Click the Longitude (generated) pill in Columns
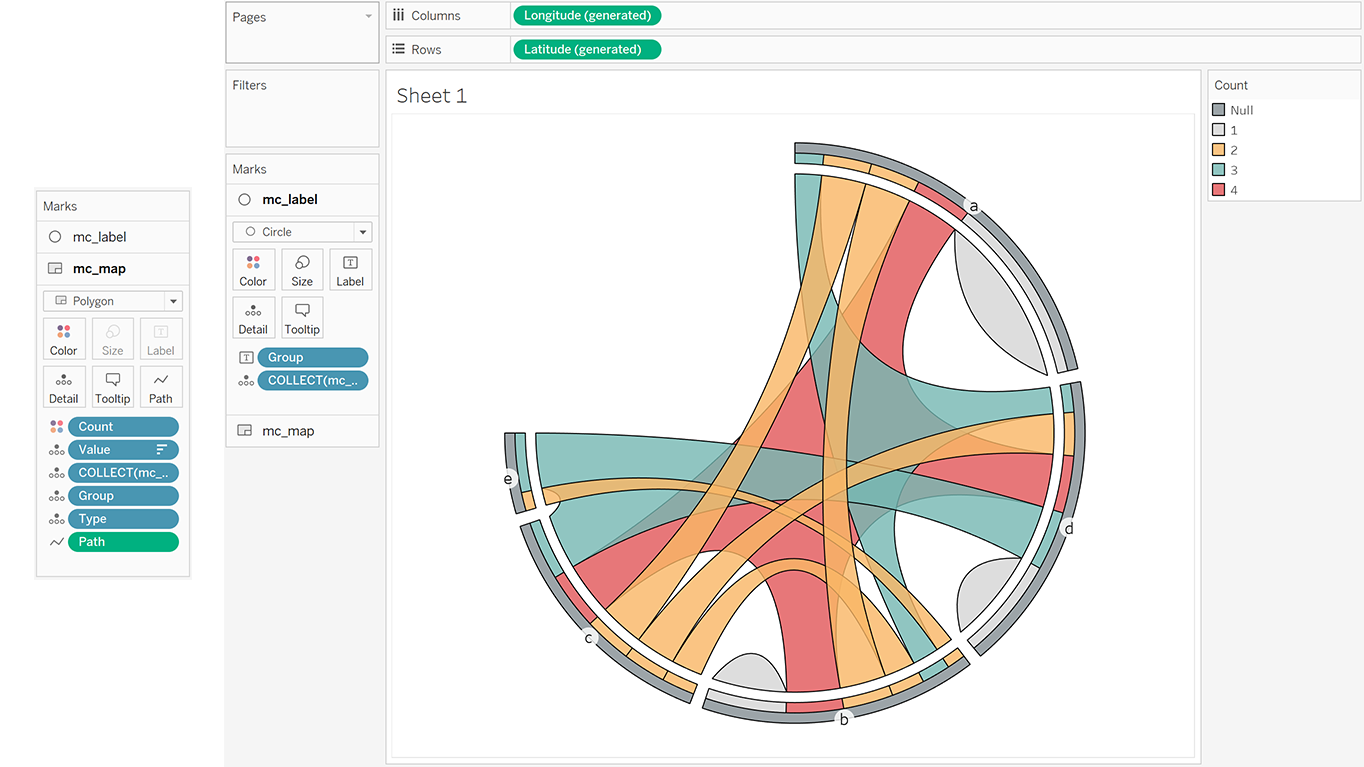The height and width of the screenshot is (767, 1364). coord(587,15)
